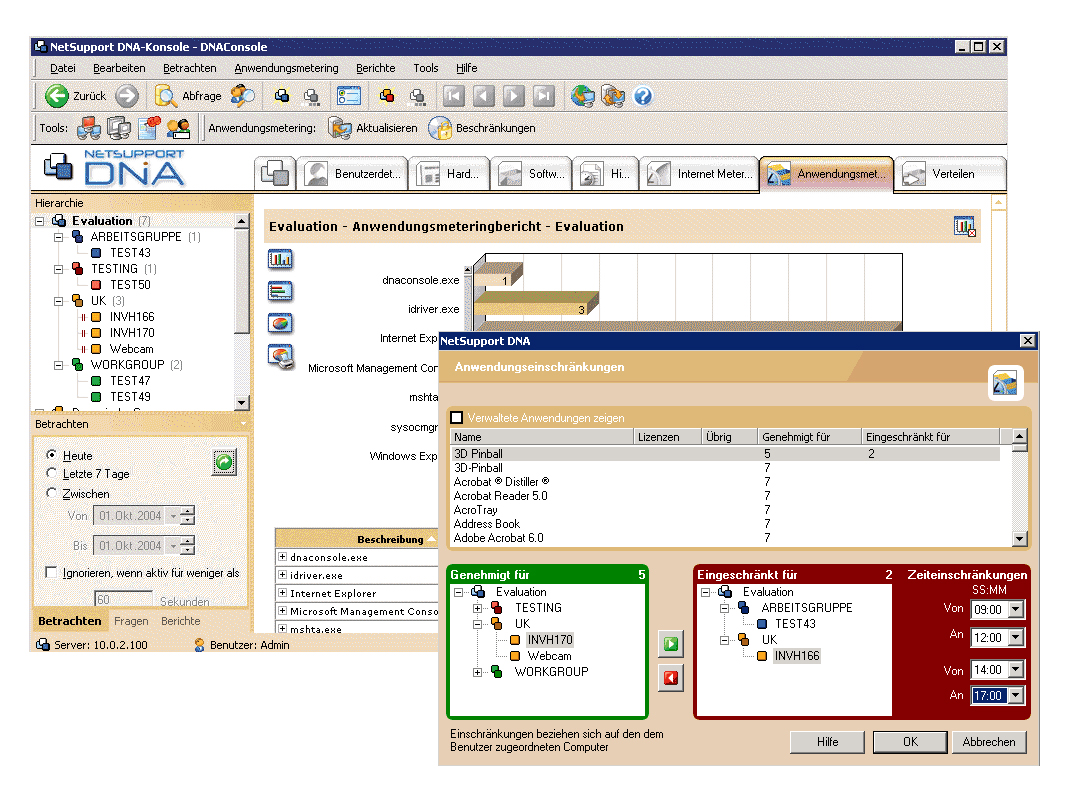The height and width of the screenshot is (802, 1083).
Task: Click the server icon in status bar
Action: pyautogui.click(x=43, y=645)
